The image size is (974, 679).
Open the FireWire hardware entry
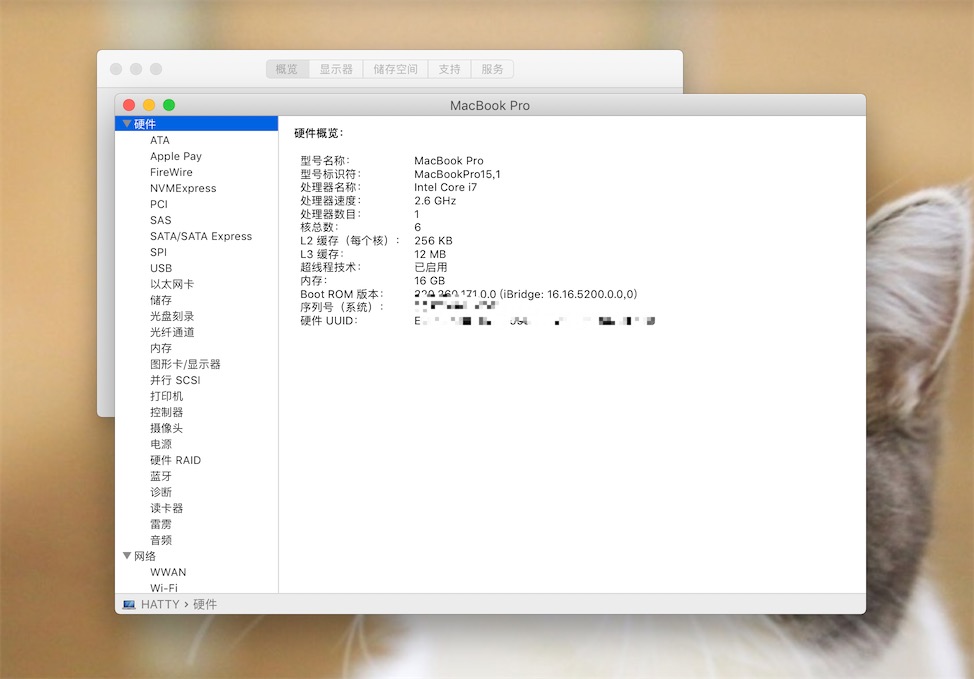click(x=171, y=172)
